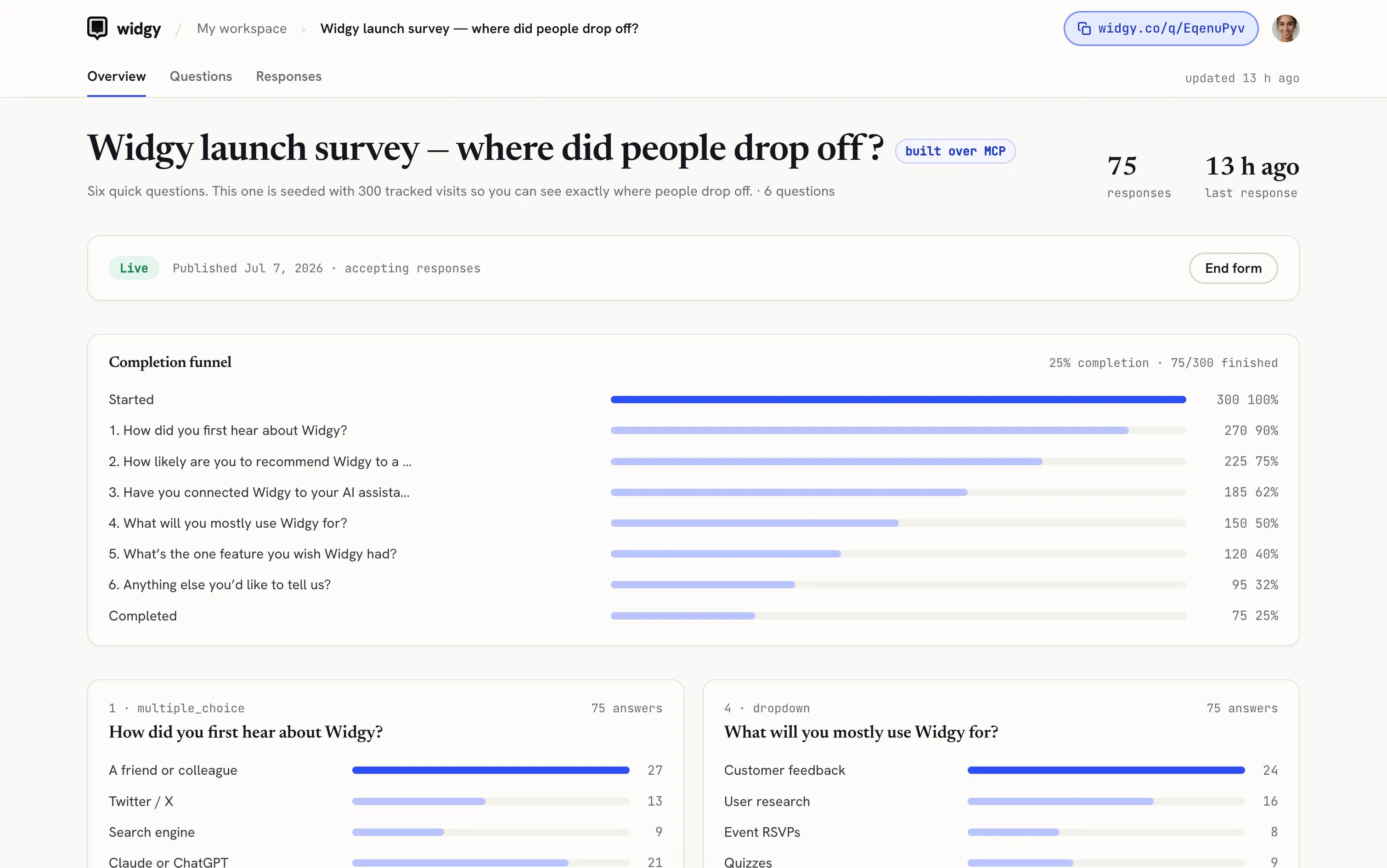Select funnel row 4. What will you mostly use
Viewport: 1387px width, 868px height.
pos(693,523)
